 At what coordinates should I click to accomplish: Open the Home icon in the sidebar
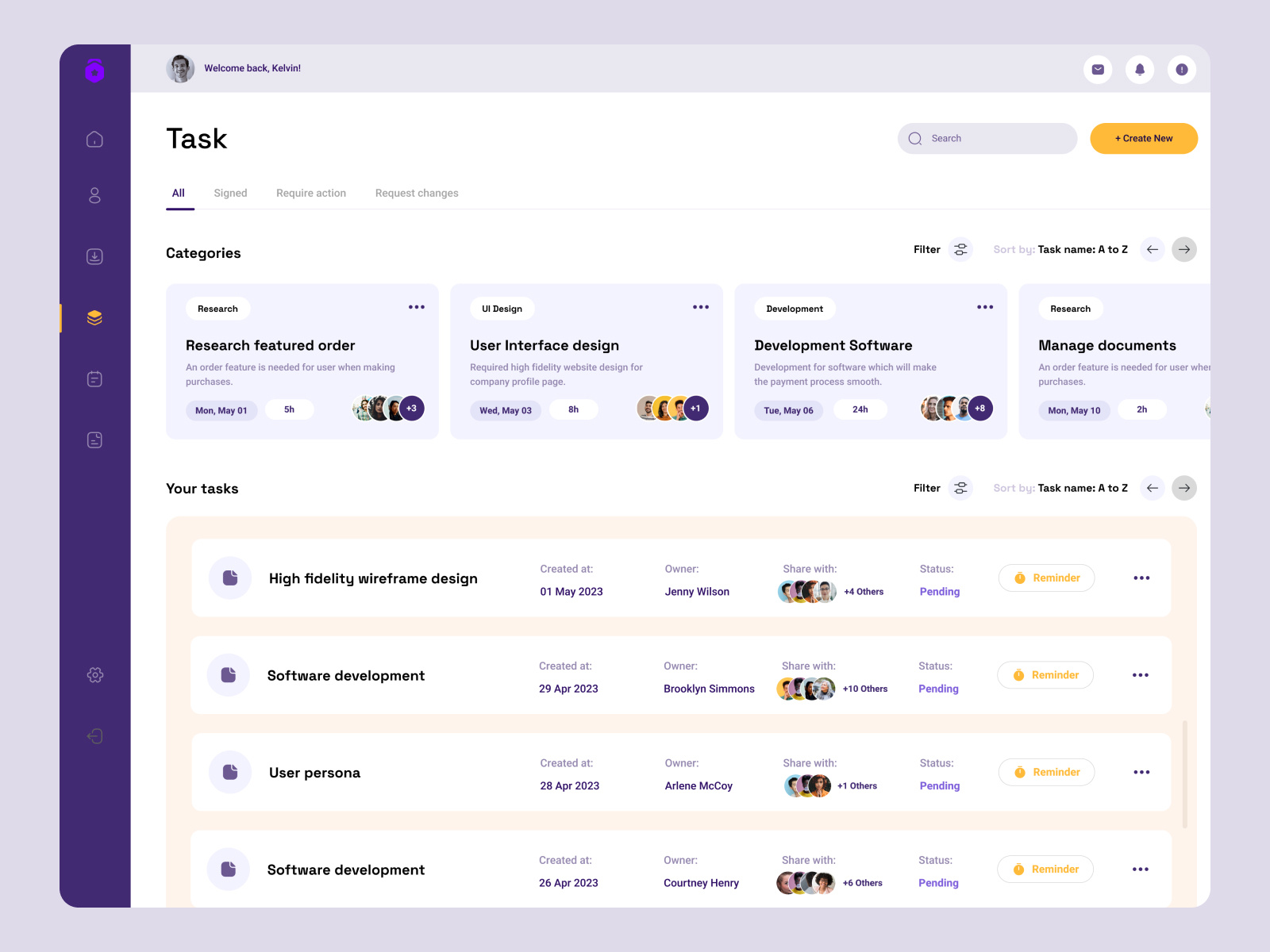click(94, 138)
